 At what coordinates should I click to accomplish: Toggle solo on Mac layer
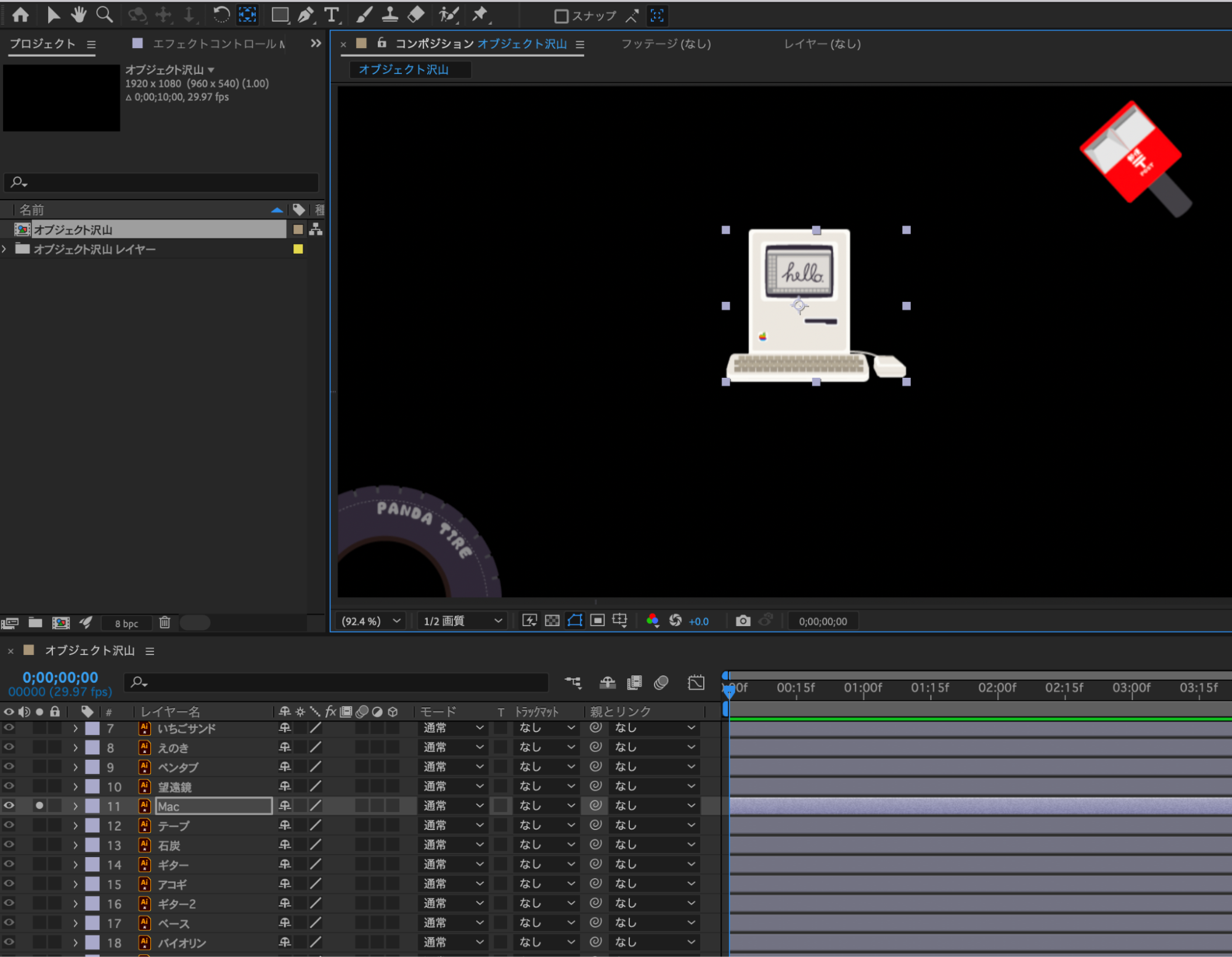click(39, 805)
